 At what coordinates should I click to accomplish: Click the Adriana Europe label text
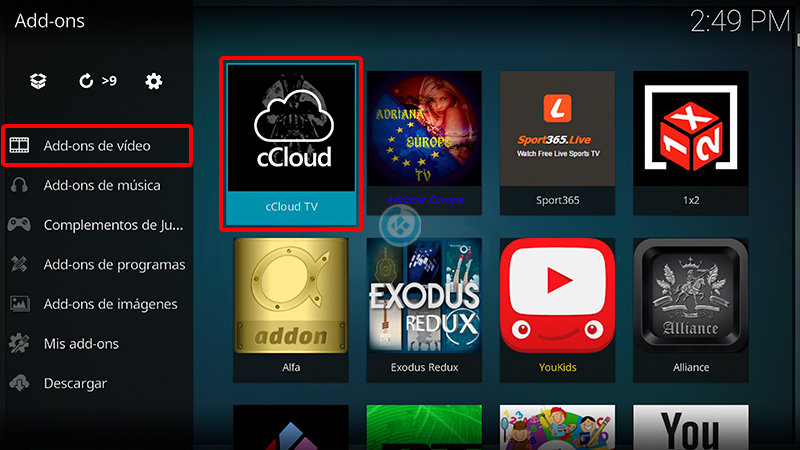pos(424,200)
